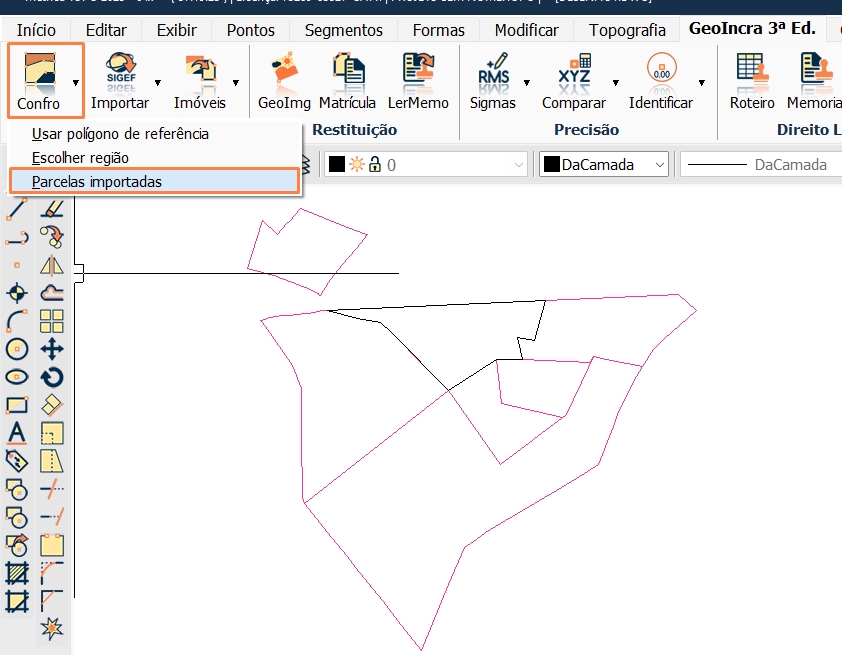This screenshot has width=842, height=655.
Task: Open the Segmentos menu
Action: point(343,30)
